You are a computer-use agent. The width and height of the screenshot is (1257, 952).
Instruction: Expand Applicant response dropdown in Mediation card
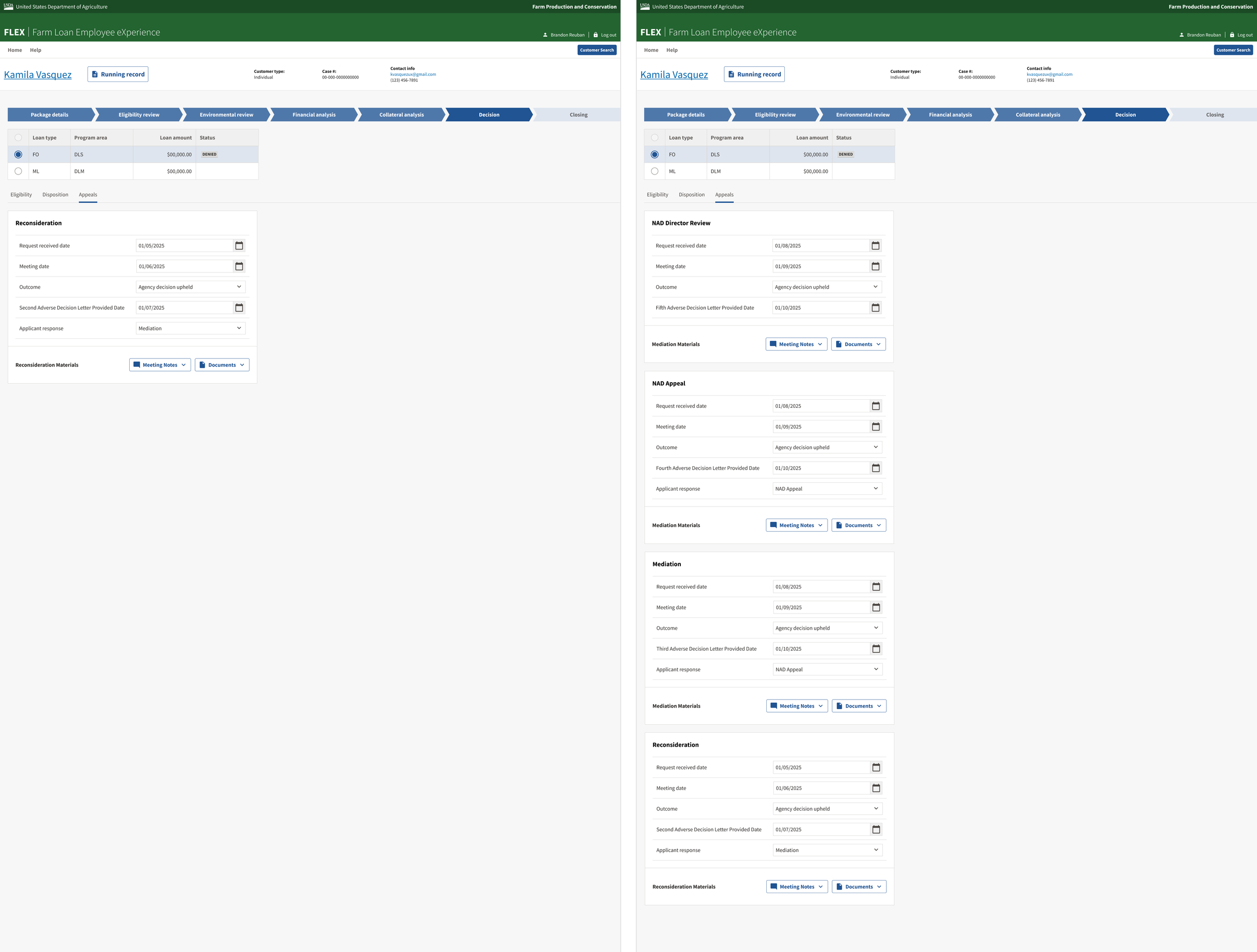[x=827, y=669]
